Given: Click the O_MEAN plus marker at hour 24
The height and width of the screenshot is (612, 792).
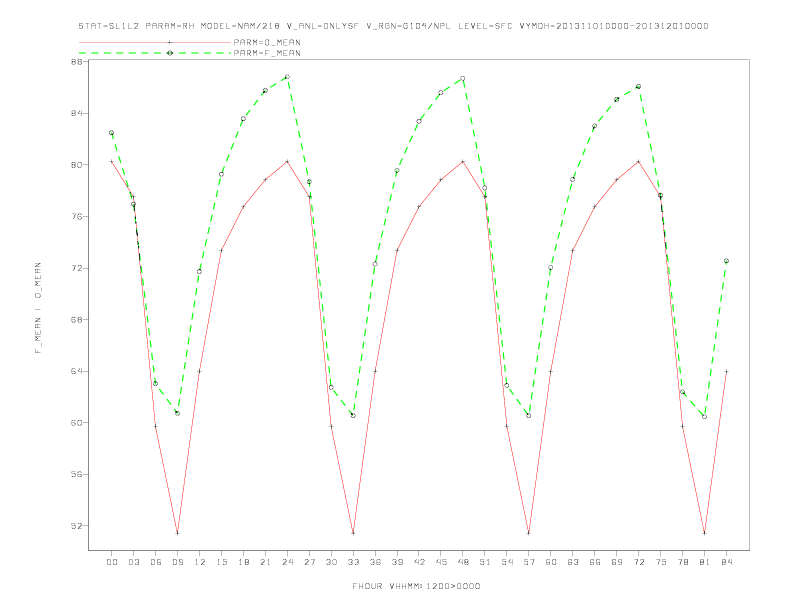Looking at the screenshot, I should [287, 162].
